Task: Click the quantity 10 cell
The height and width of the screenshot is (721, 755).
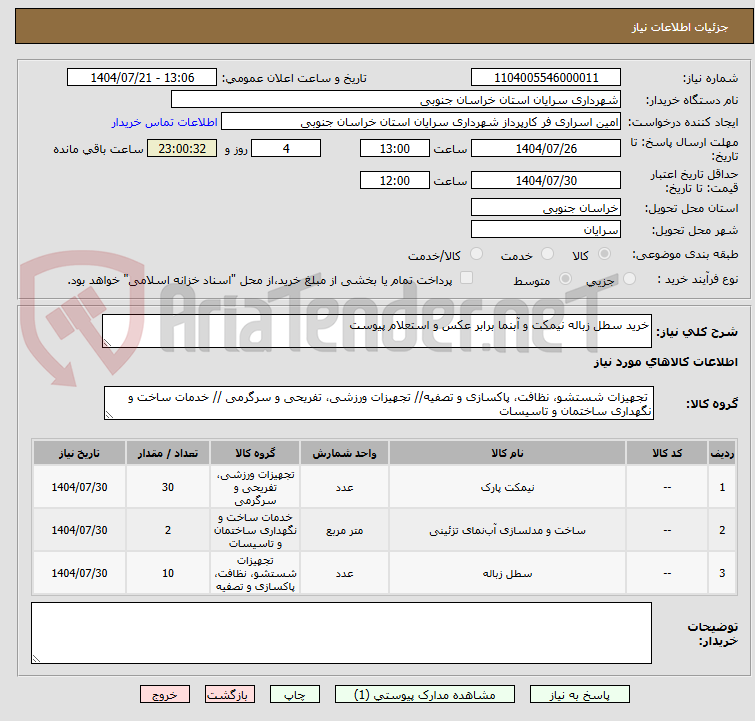Action: pos(168,573)
